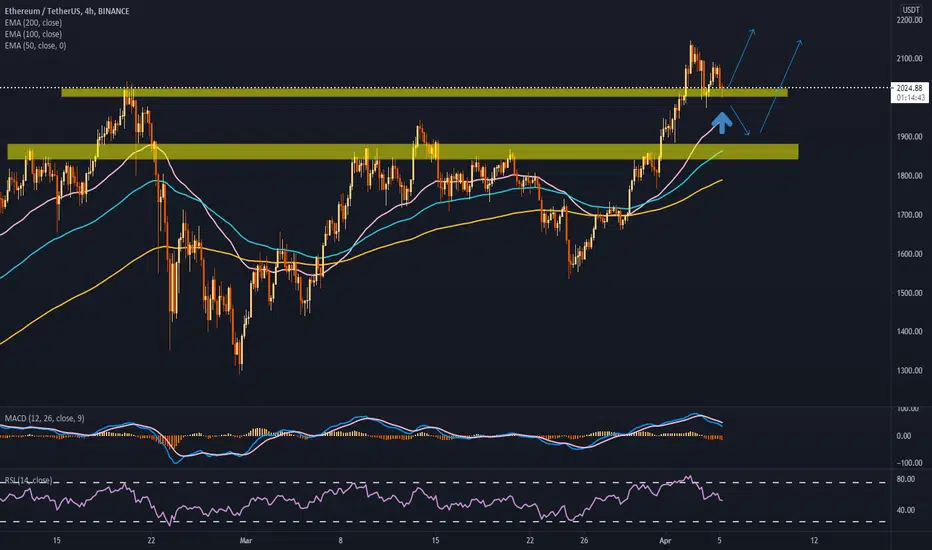The width and height of the screenshot is (932, 550).
Task: Click the MACD -100.00 scale label
Action: pyautogui.click(x=908, y=463)
